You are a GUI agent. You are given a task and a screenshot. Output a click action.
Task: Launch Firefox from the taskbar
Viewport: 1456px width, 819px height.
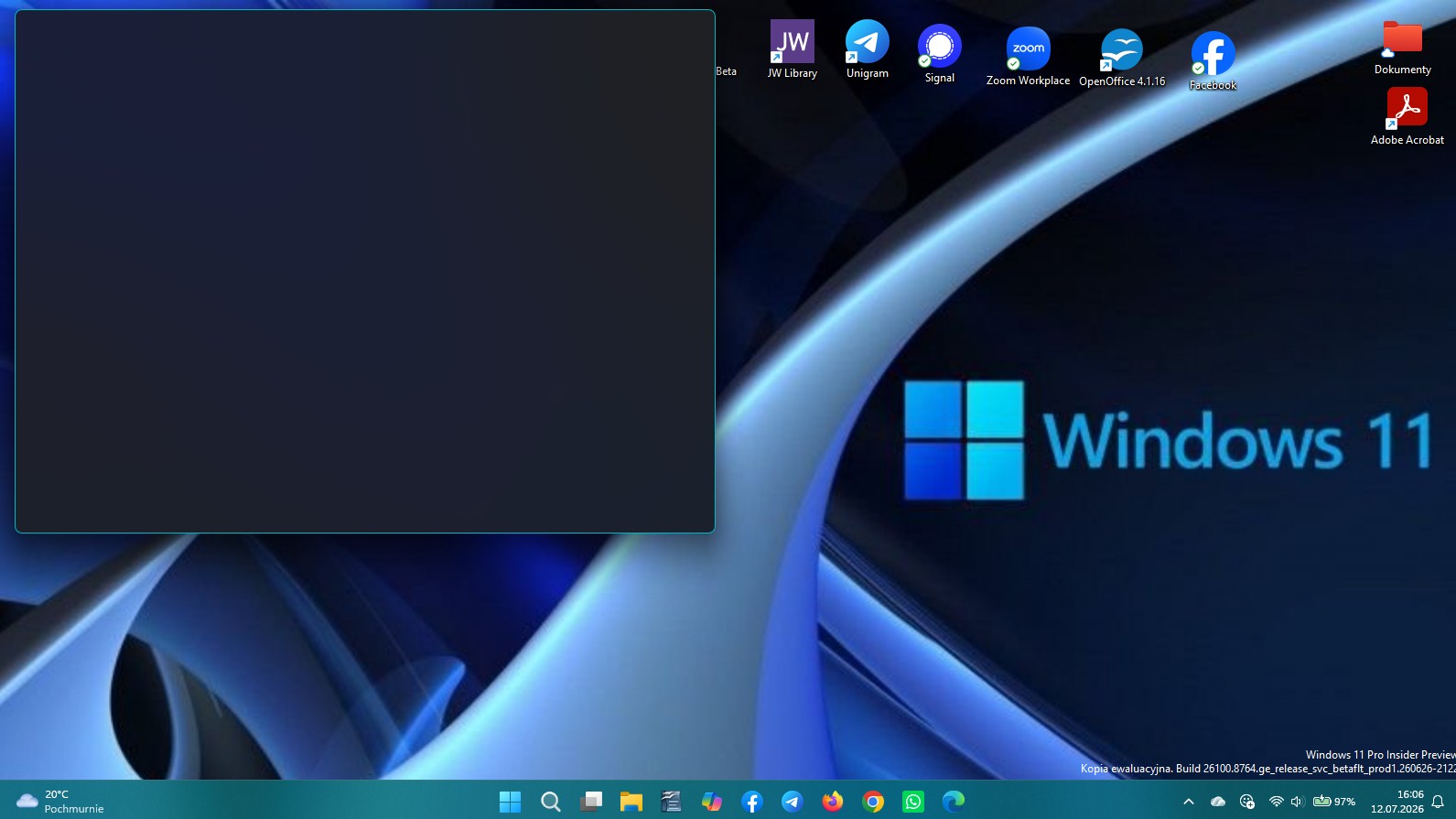click(832, 802)
